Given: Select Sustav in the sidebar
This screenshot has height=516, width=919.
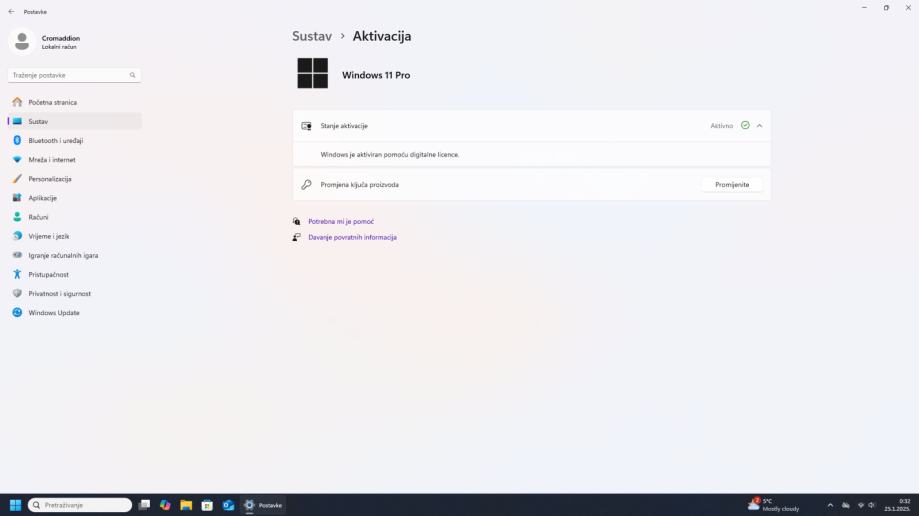Looking at the screenshot, I should 74,121.
